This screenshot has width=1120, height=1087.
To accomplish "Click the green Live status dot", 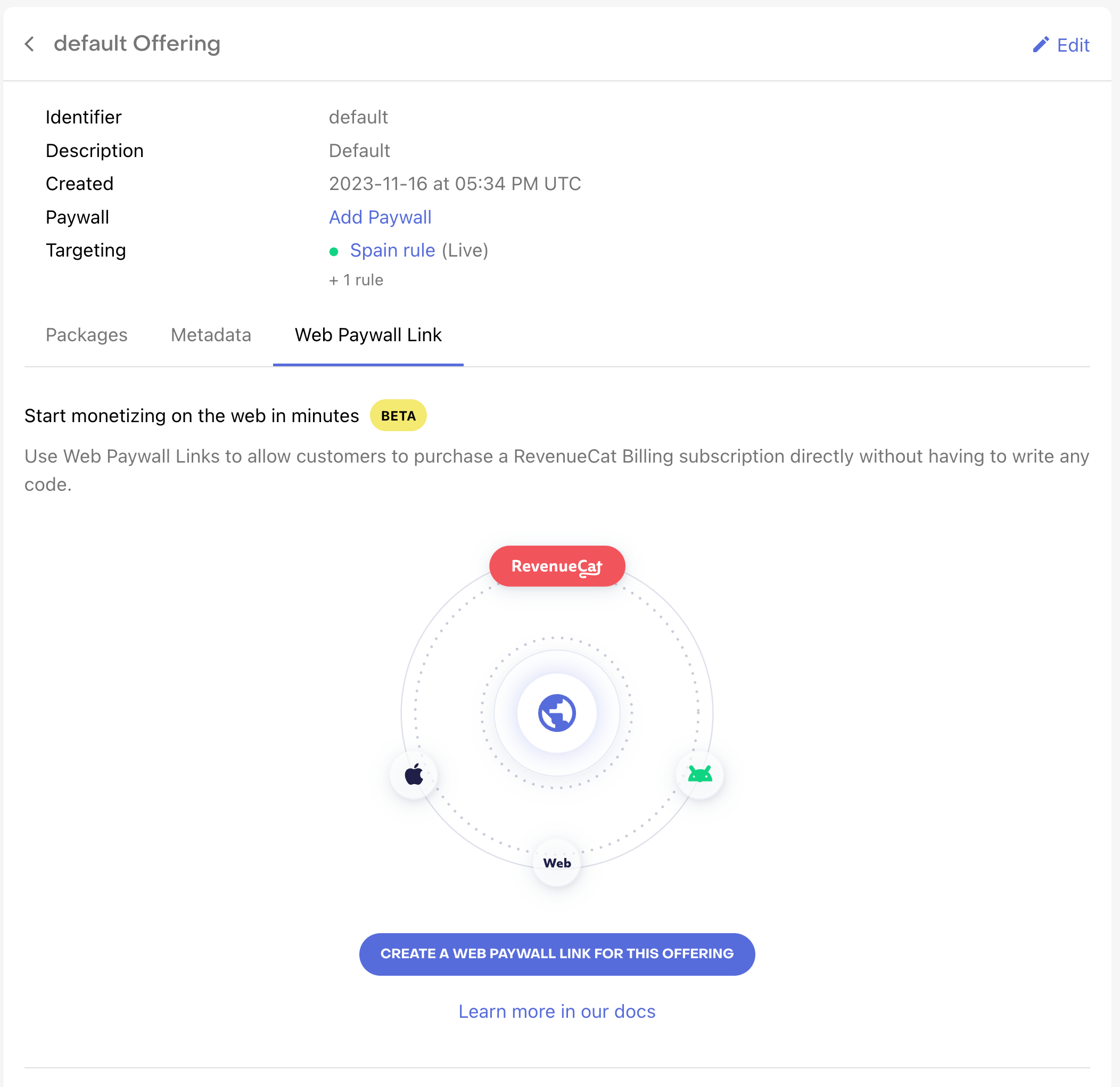I will coord(334,251).
